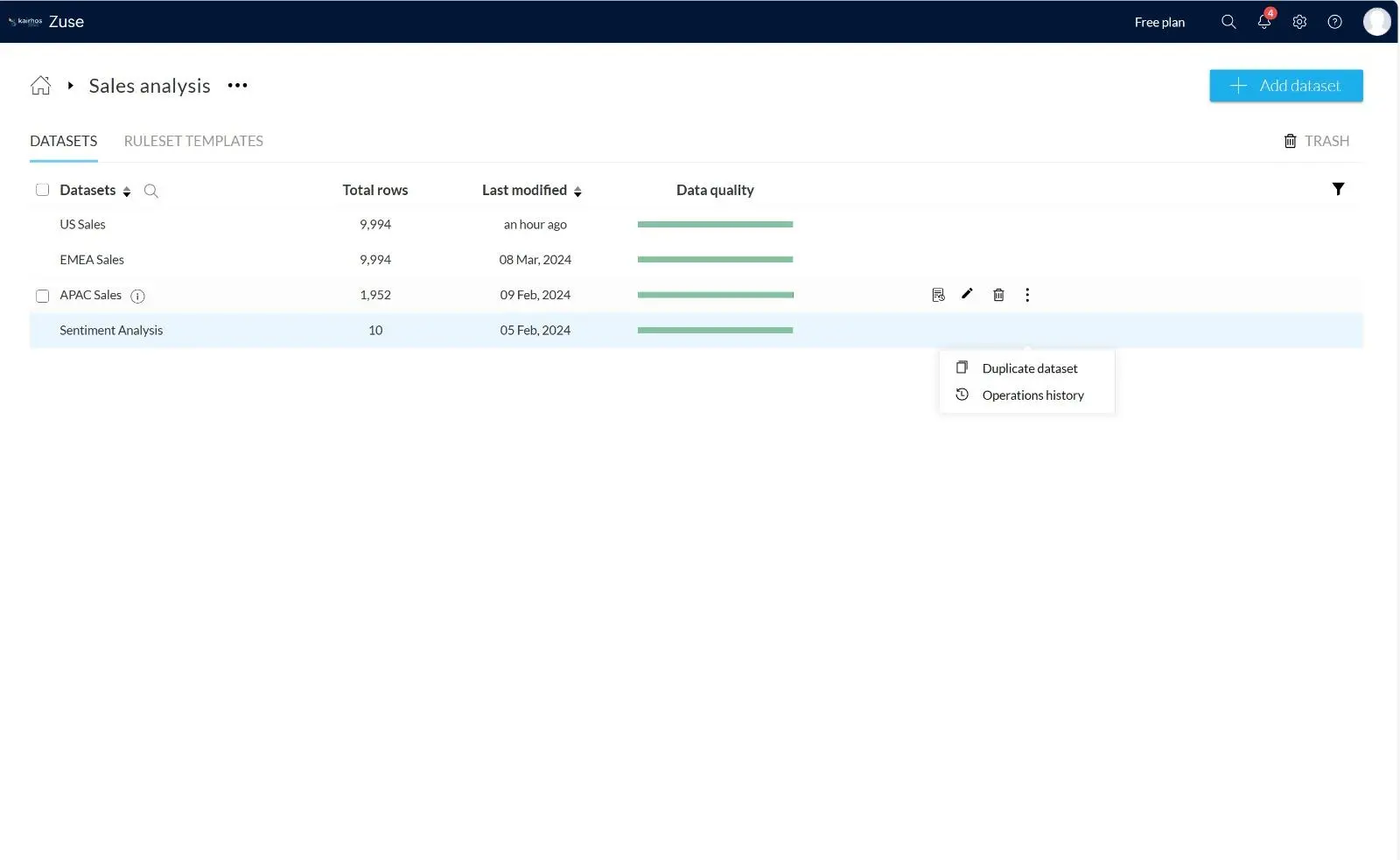Open settings gear in top bar

[1299, 22]
